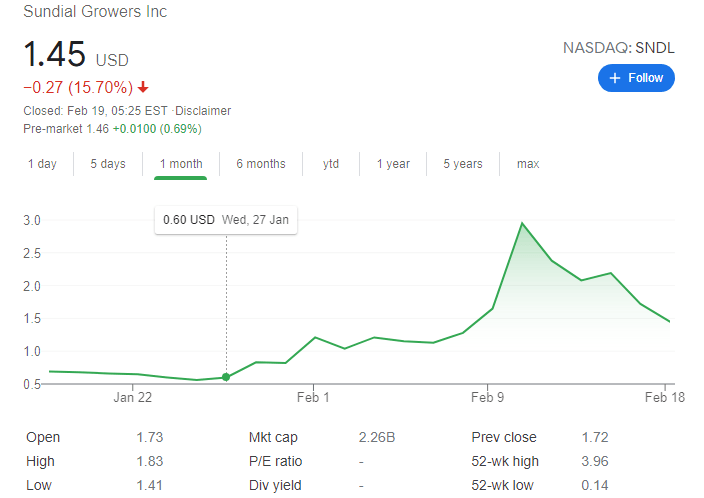Open the 6 months chart tab

pos(261,164)
